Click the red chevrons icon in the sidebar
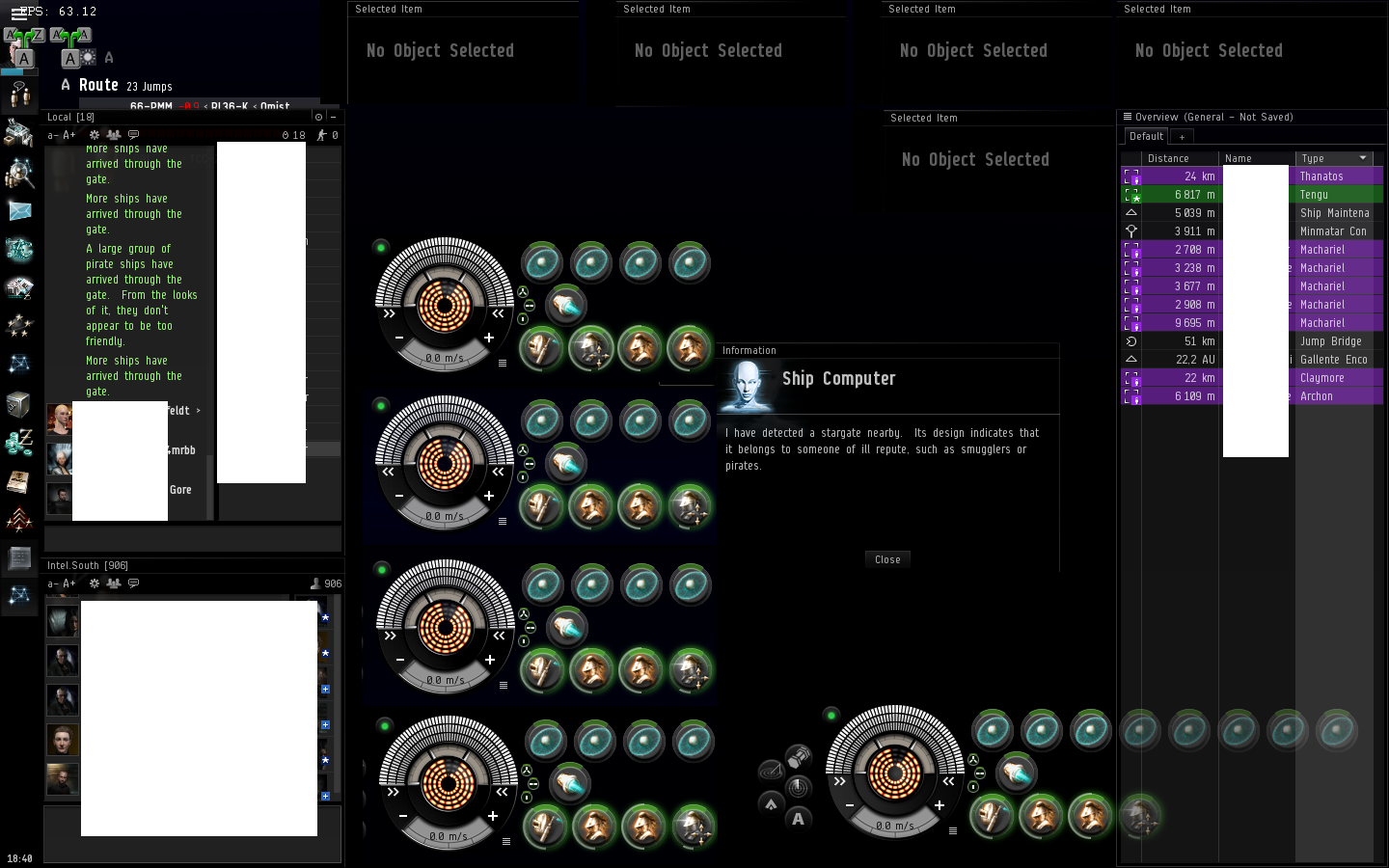 click(x=19, y=520)
